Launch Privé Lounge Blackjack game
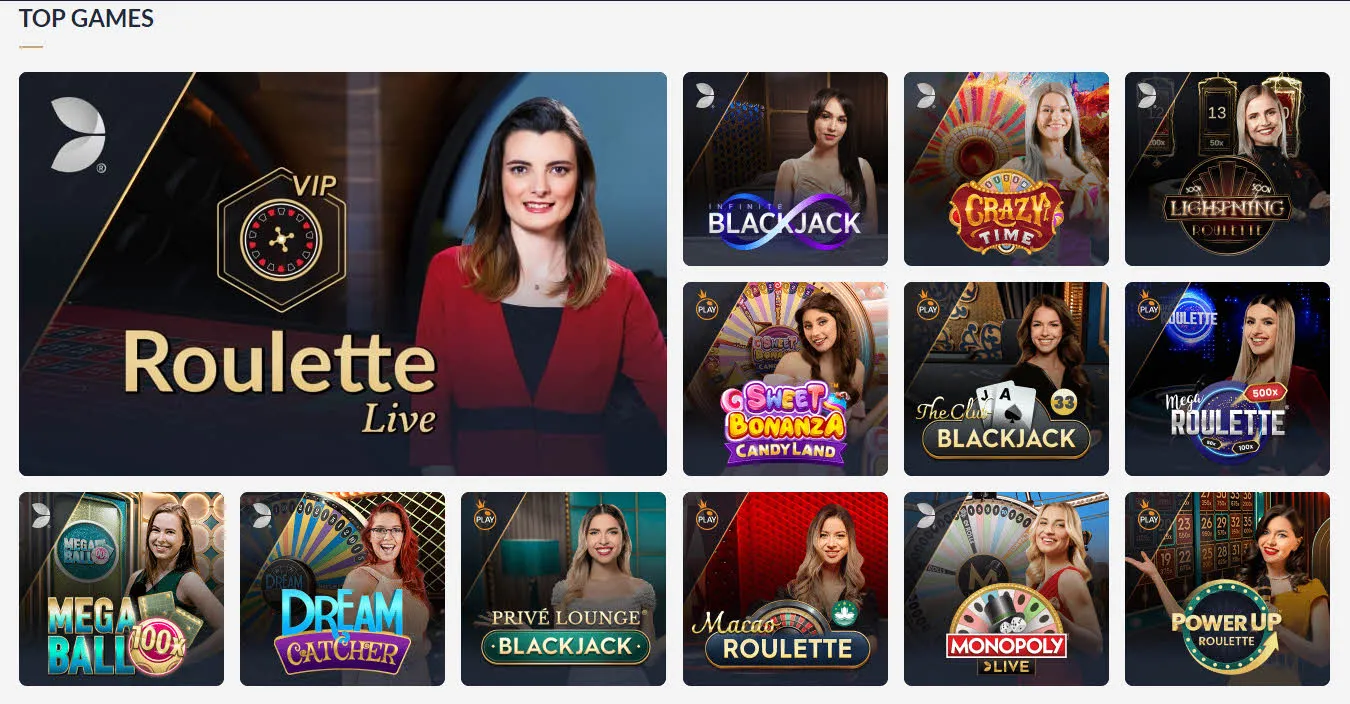 563,589
